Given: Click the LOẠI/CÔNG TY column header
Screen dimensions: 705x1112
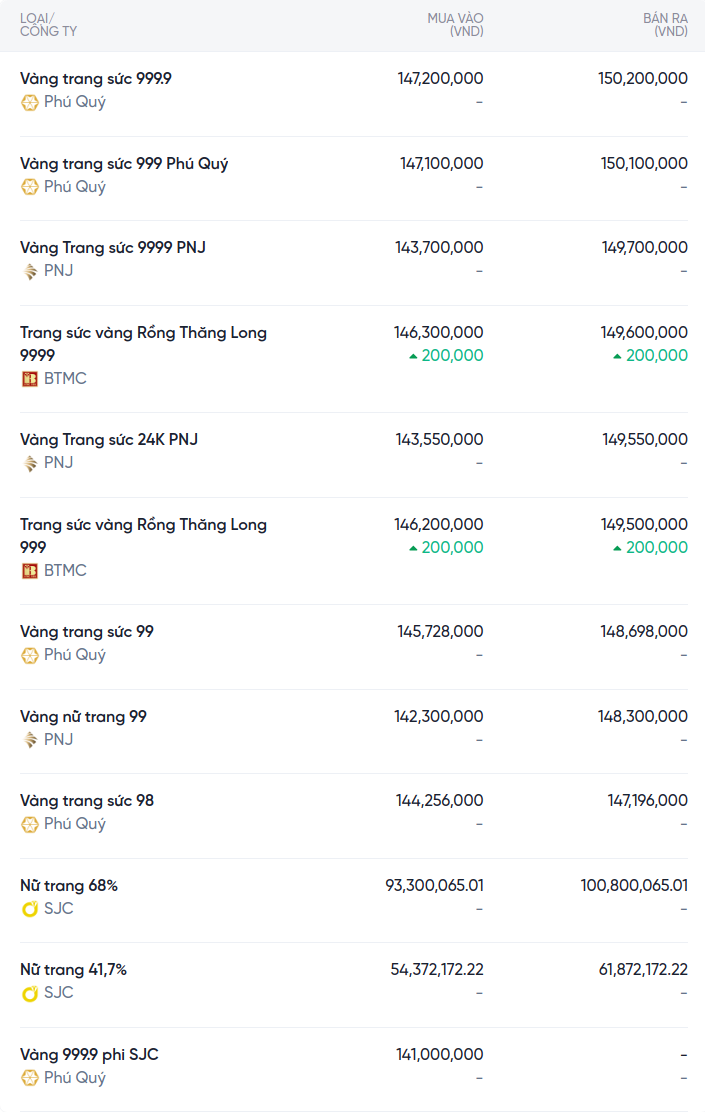Looking at the screenshot, I should [x=48, y=25].
